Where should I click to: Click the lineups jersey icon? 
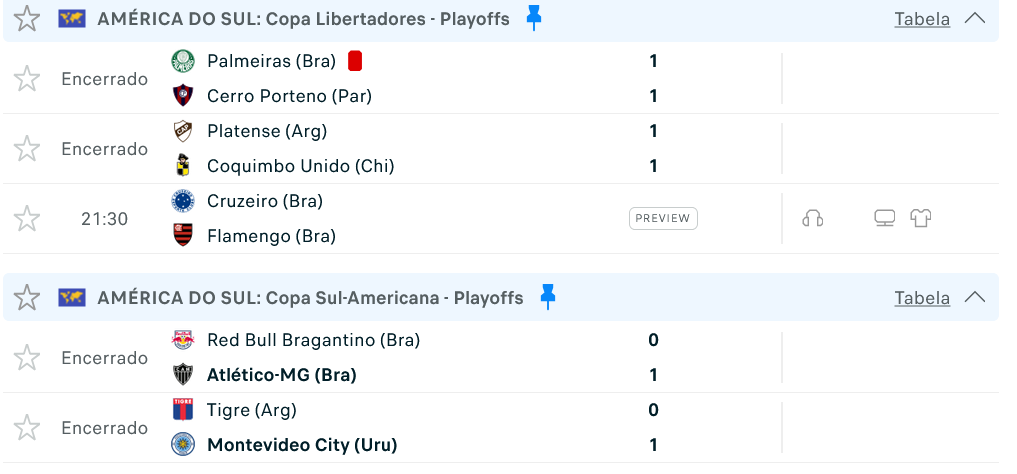click(x=921, y=219)
